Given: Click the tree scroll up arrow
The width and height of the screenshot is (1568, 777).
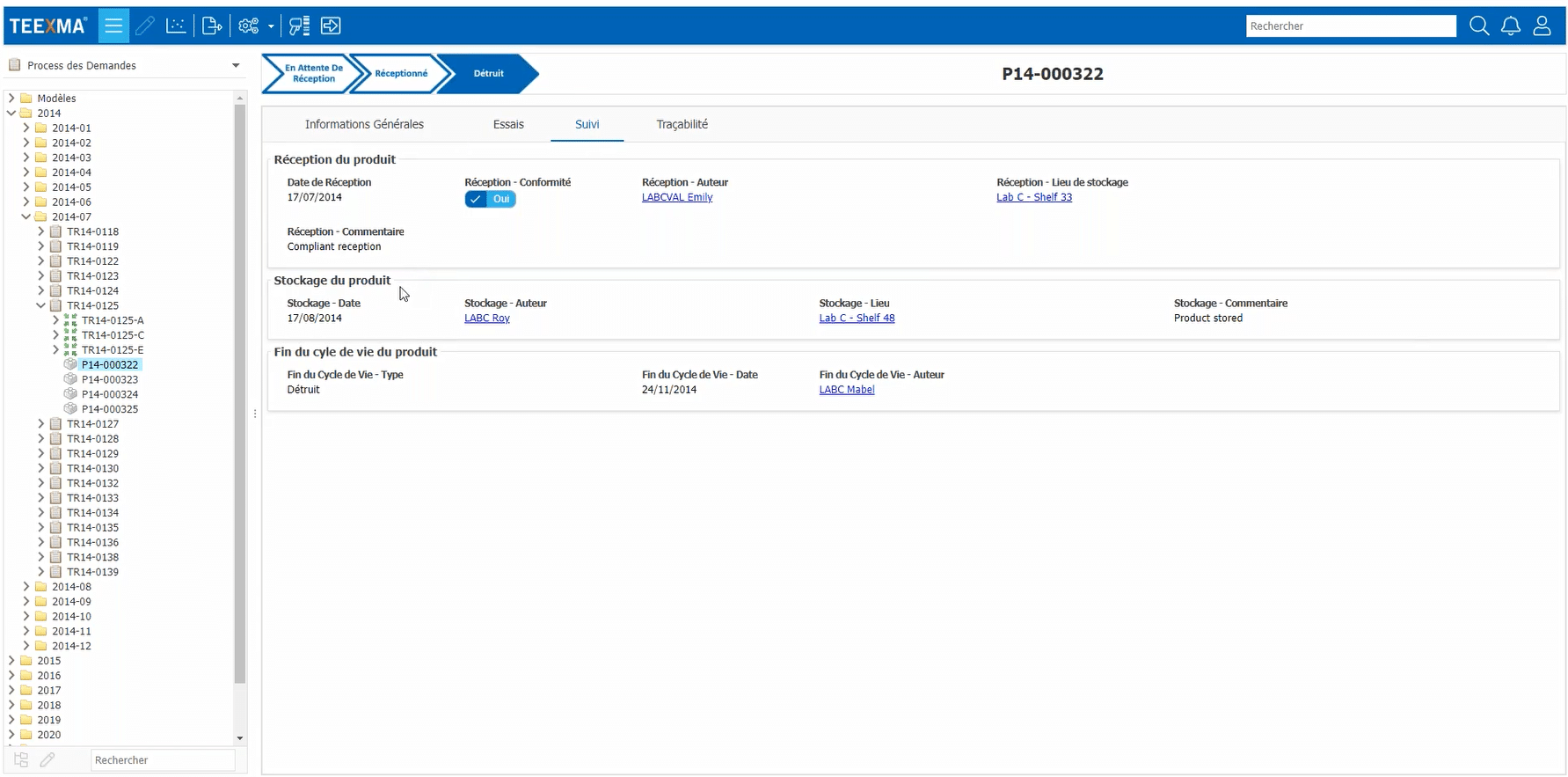Looking at the screenshot, I should [x=240, y=98].
